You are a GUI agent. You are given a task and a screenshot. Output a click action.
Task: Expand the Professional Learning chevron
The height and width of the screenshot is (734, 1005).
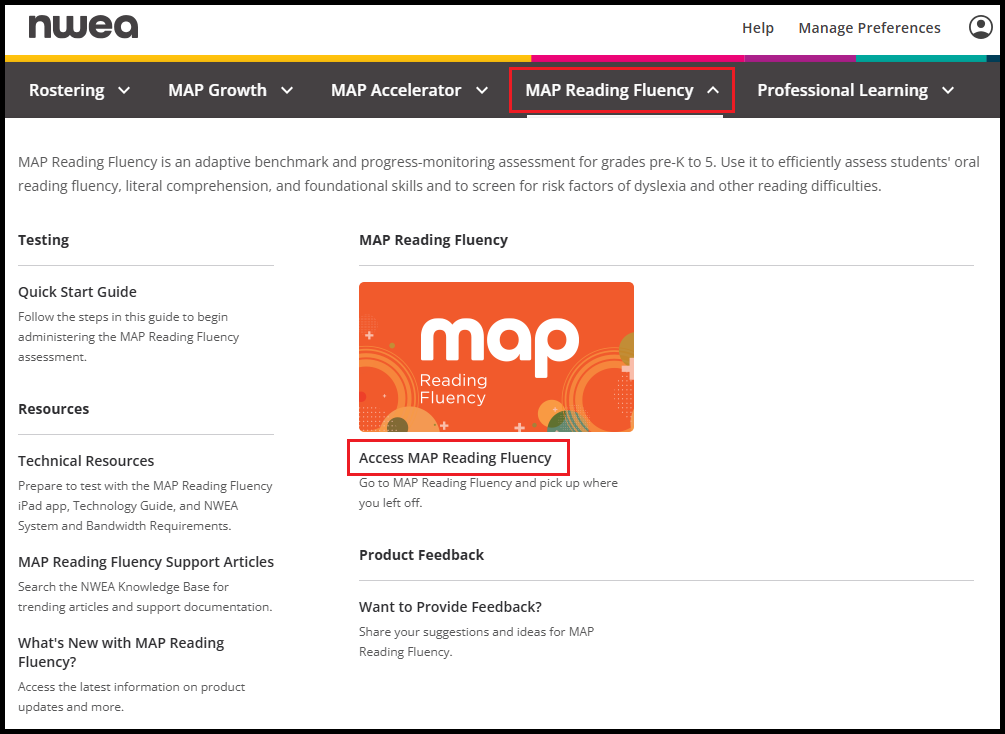(948, 90)
